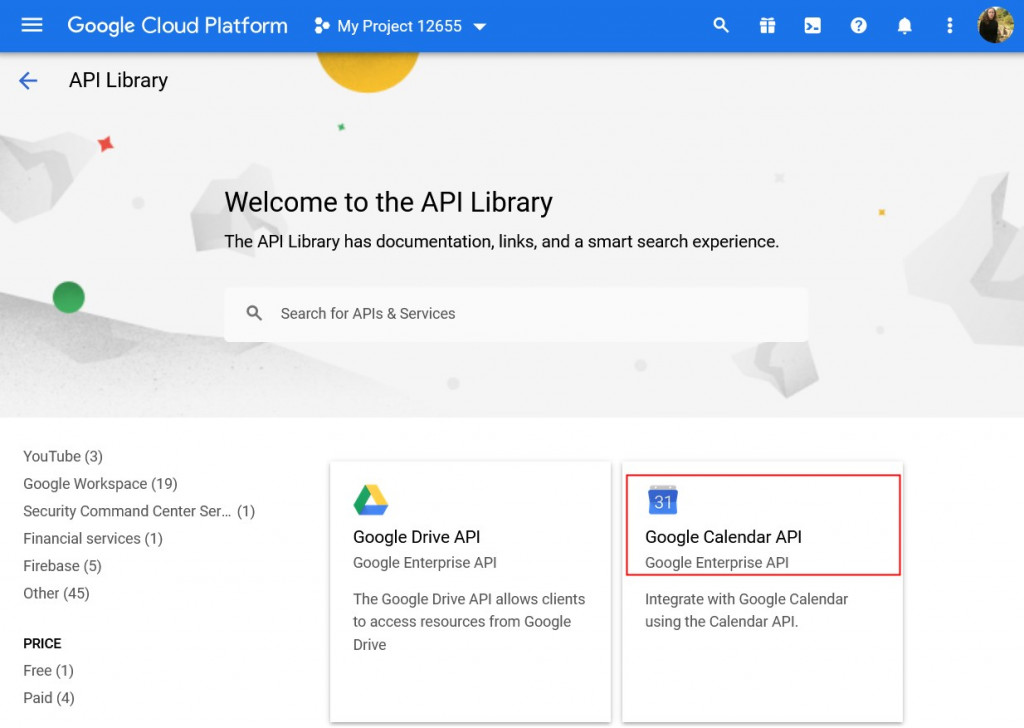Viewport: 1024px width, 728px height.
Task: Open the help question mark icon
Action: (x=858, y=25)
